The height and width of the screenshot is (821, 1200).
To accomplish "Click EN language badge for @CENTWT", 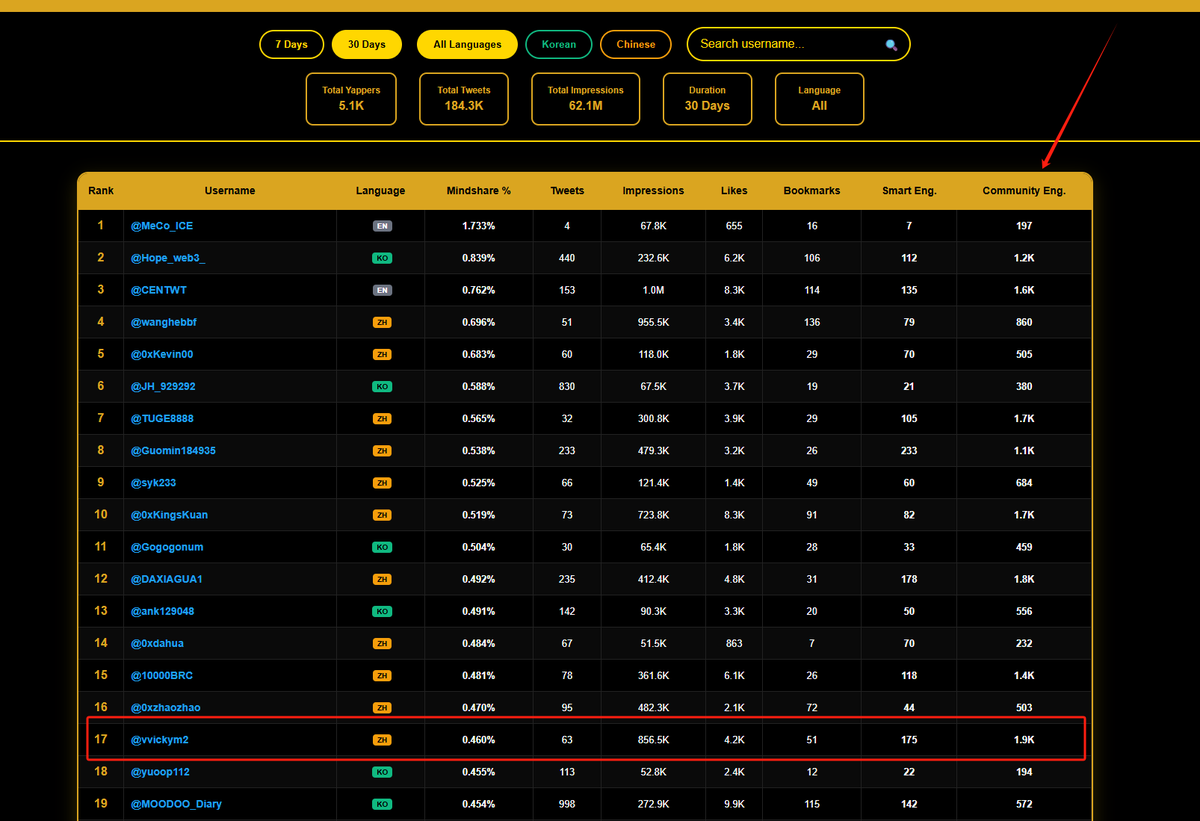I will (381, 290).
